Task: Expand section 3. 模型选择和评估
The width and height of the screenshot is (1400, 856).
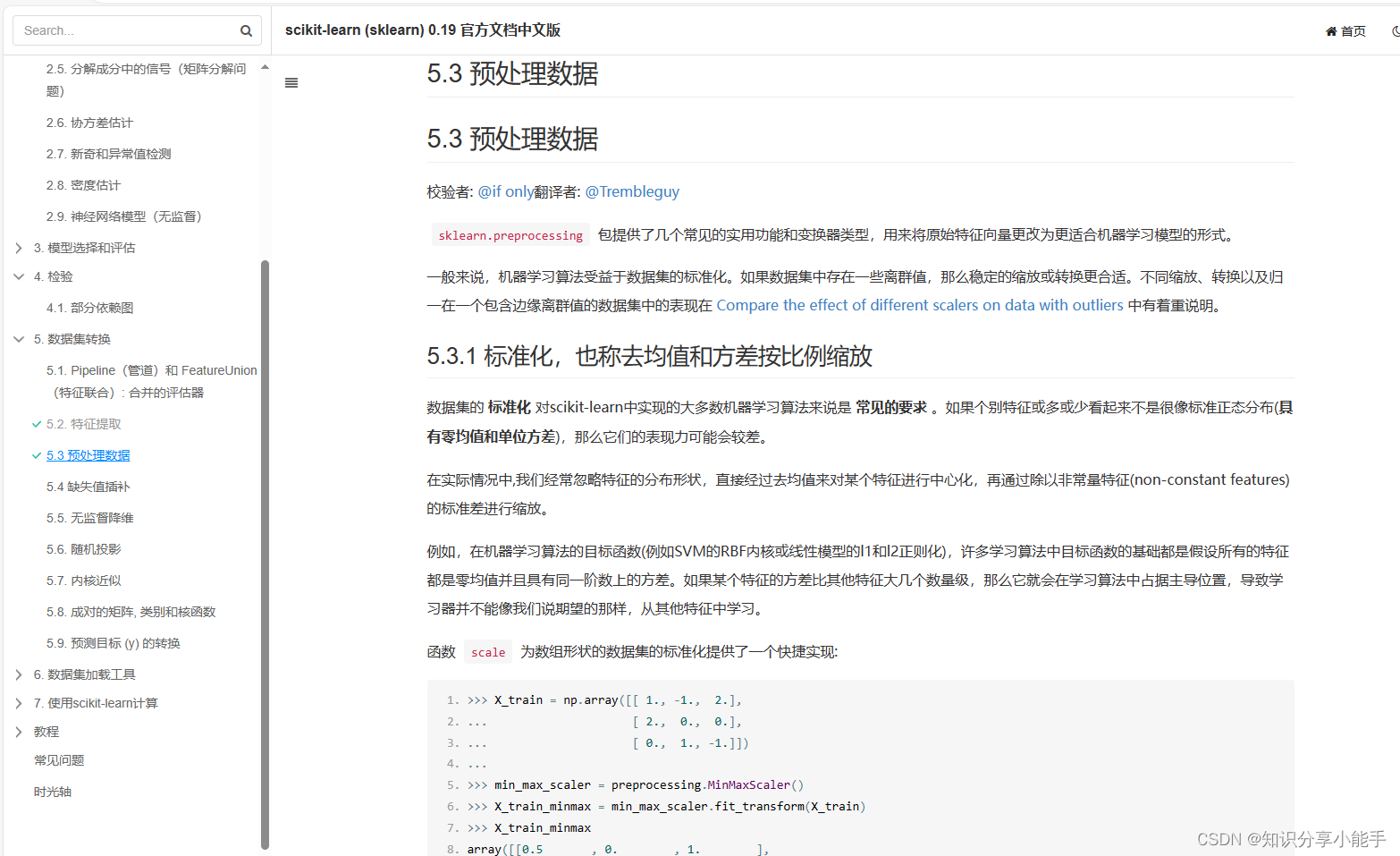Action: [x=19, y=248]
